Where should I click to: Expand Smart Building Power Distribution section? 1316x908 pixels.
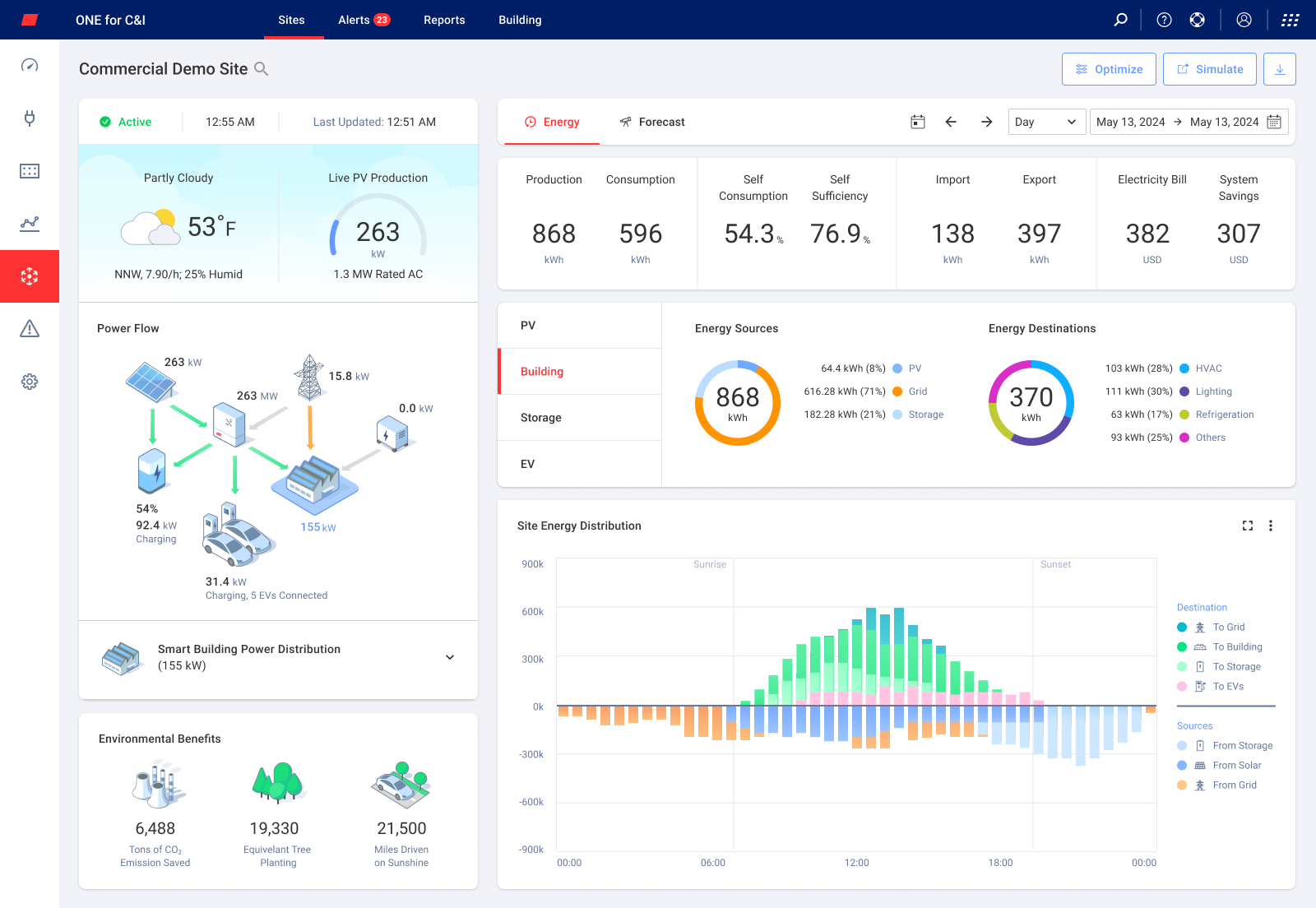point(450,657)
